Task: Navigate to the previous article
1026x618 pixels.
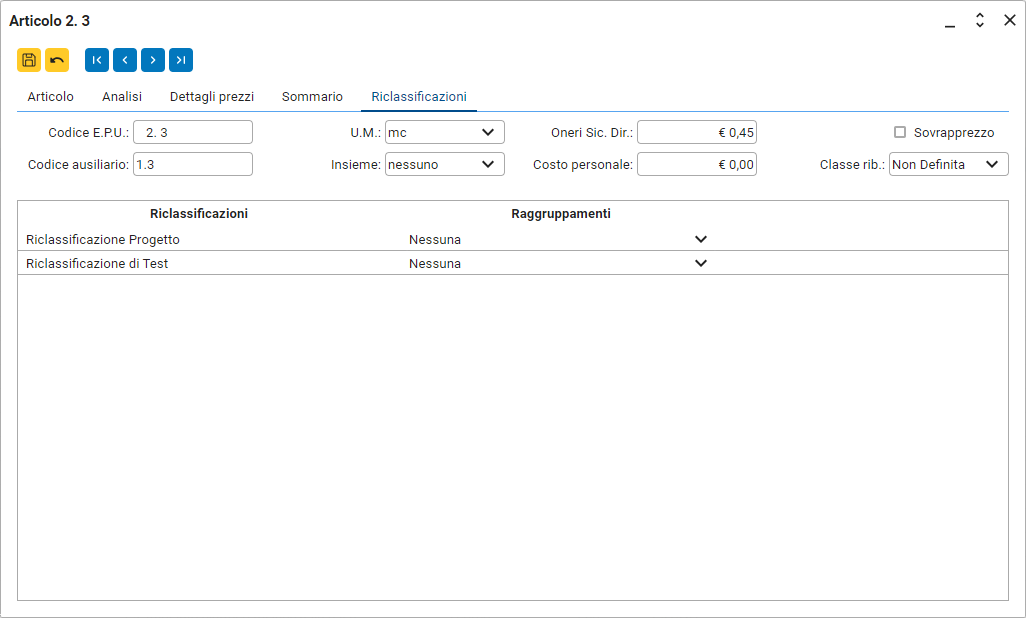Action: click(125, 60)
